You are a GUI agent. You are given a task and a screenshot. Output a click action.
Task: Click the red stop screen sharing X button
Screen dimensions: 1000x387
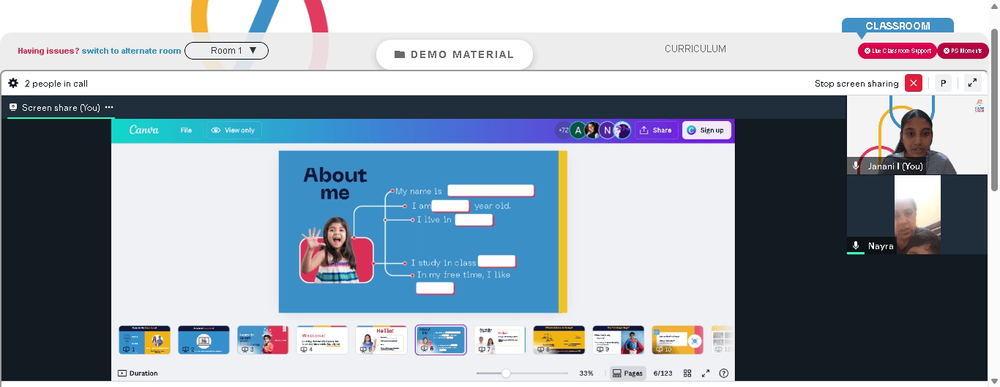point(913,83)
